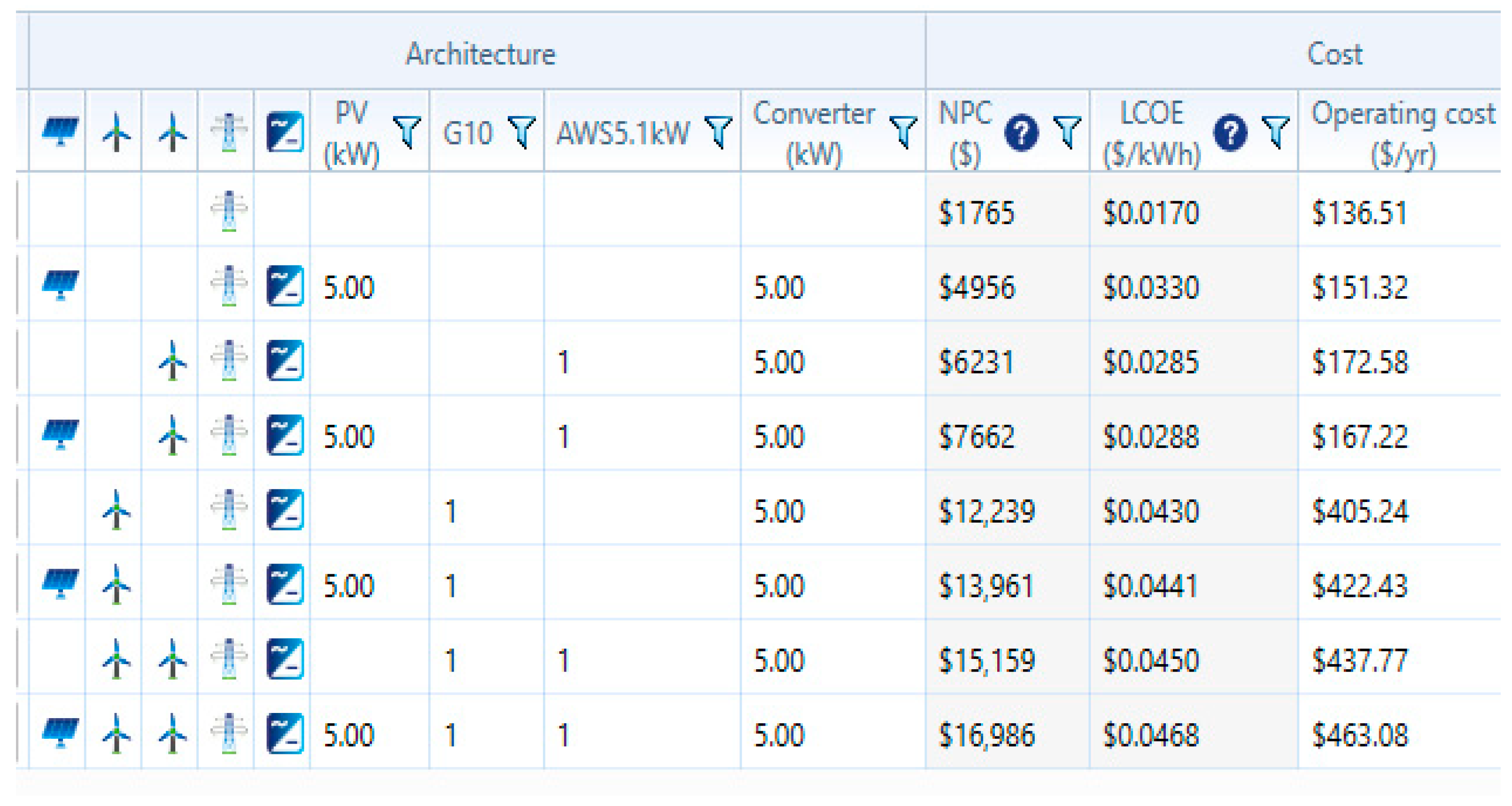Click the LCOE help question mark icon
Viewport: 1512px width, 806px height.
click(x=1230, y=133)
